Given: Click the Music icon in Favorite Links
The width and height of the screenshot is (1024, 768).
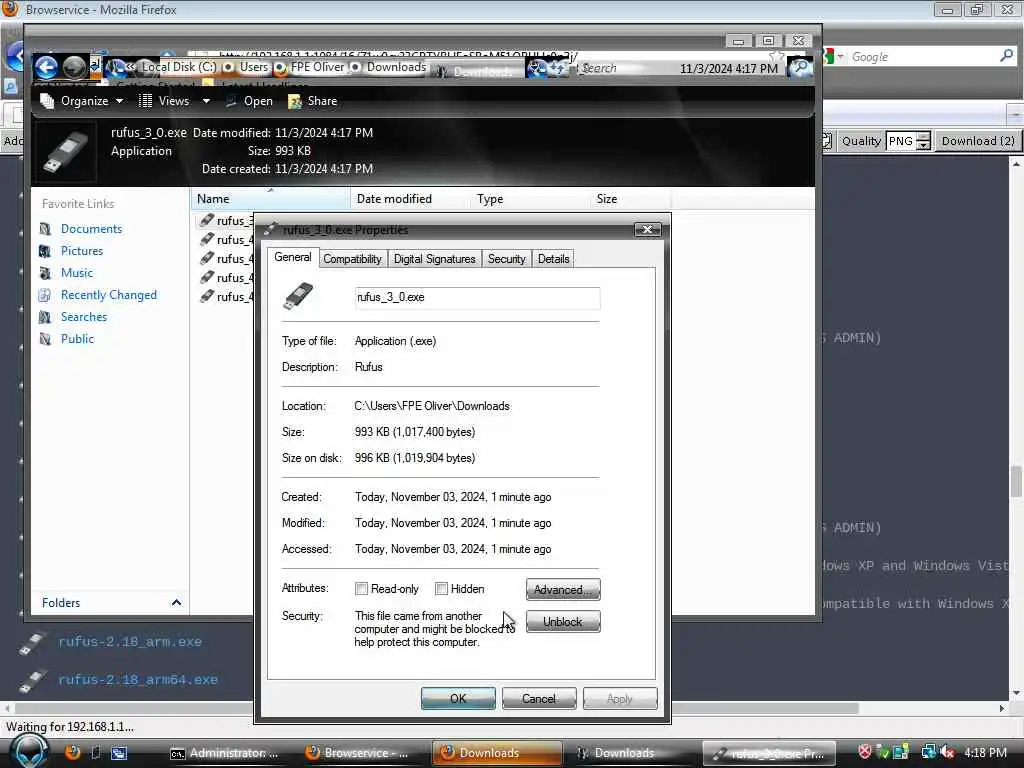Looking at the screenshot, I should [x=45, y=273].
